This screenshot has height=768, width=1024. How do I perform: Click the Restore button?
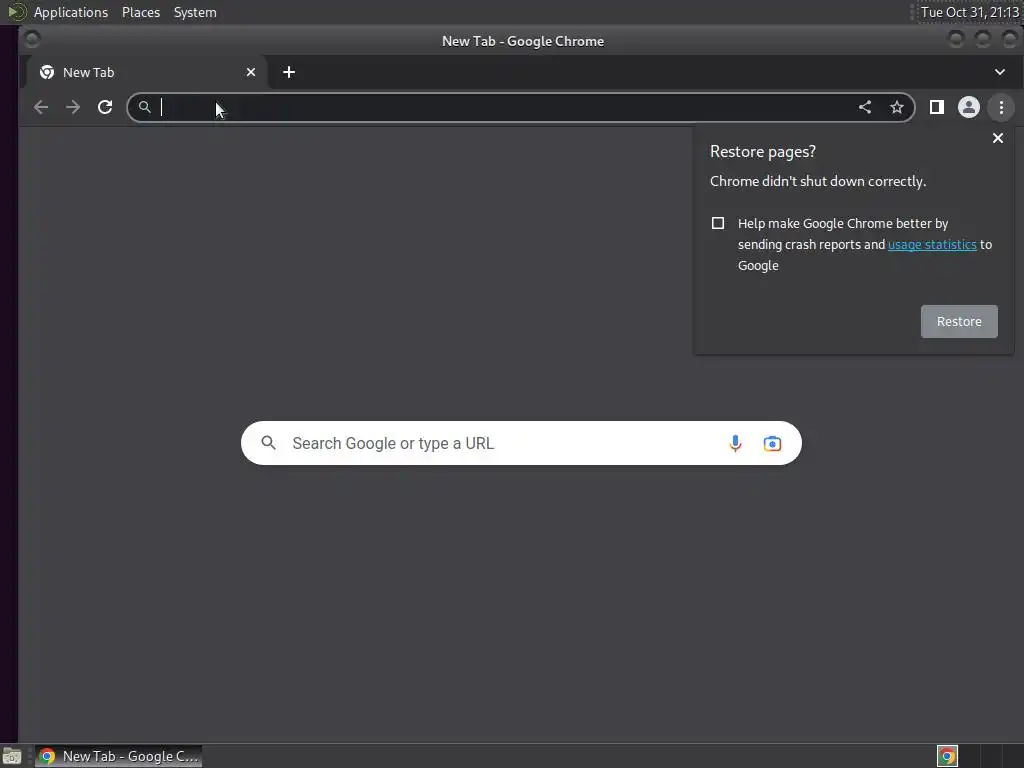959,321
